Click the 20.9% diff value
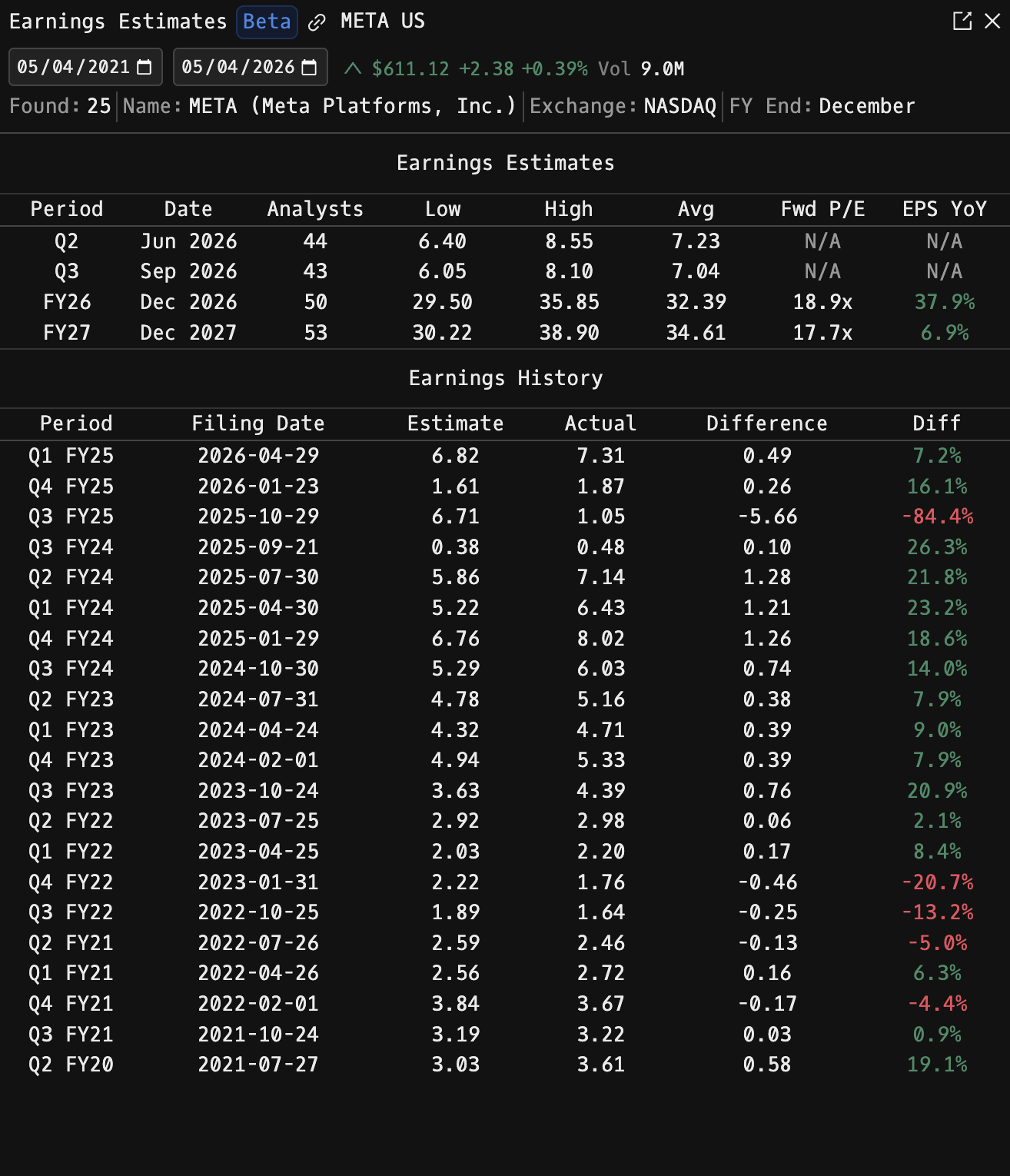 click(937, 791)
